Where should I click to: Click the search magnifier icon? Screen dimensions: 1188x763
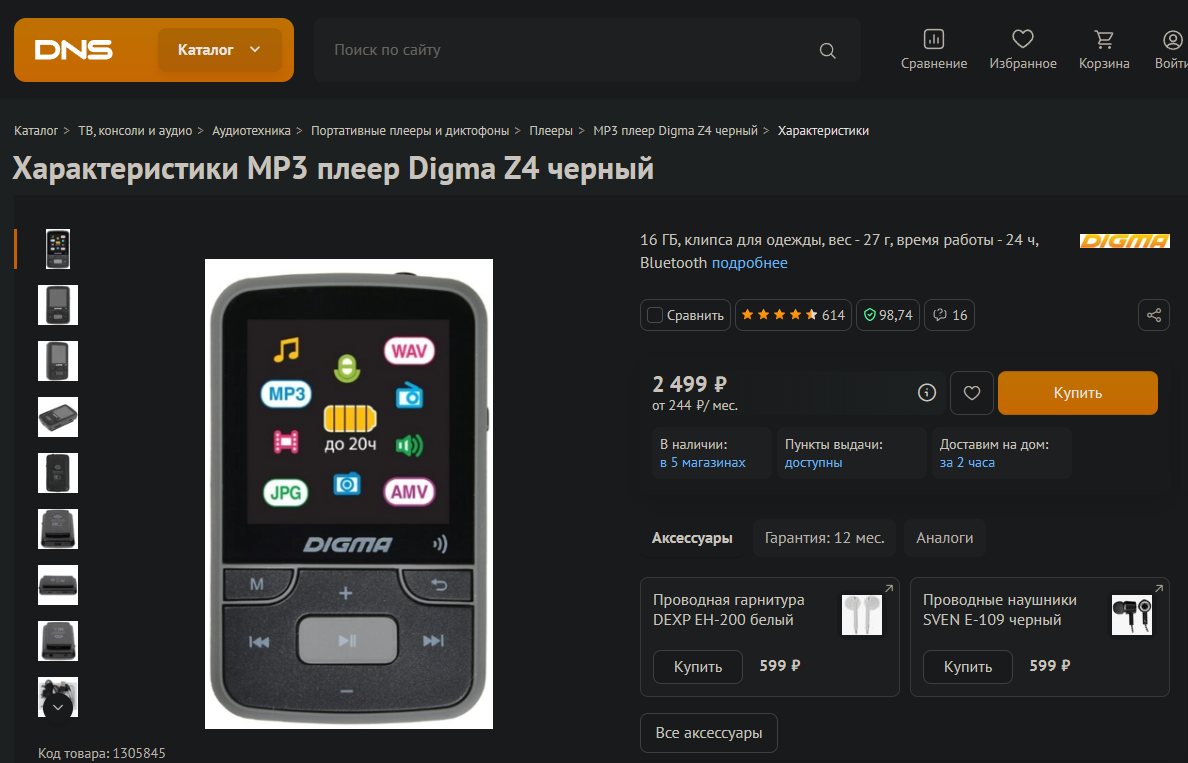827,51
